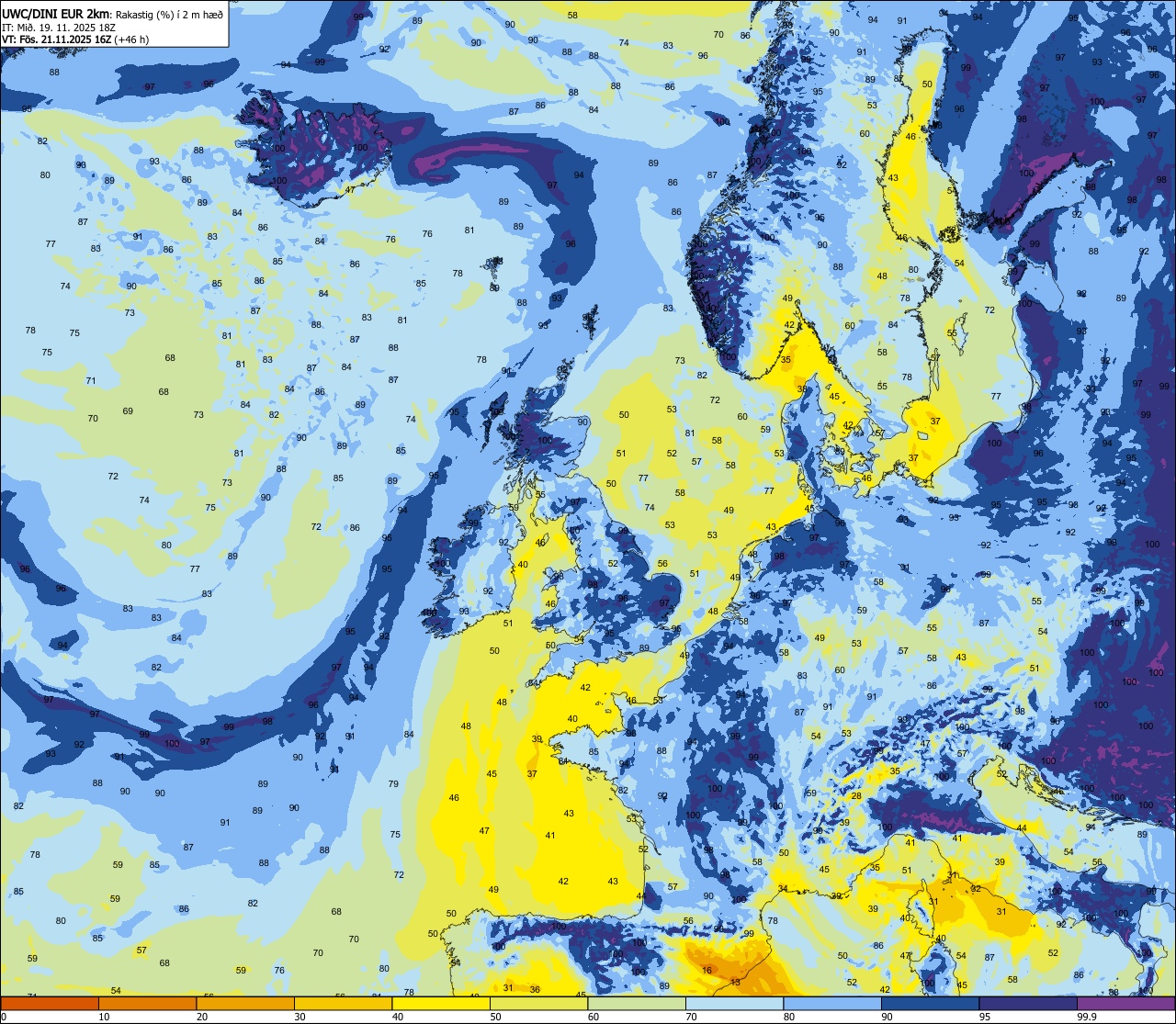Image resolution: width=1176 pixels, height=1024 pixels.
Task: Click the '90' value over northern Scotland
Action: [583, 422]
